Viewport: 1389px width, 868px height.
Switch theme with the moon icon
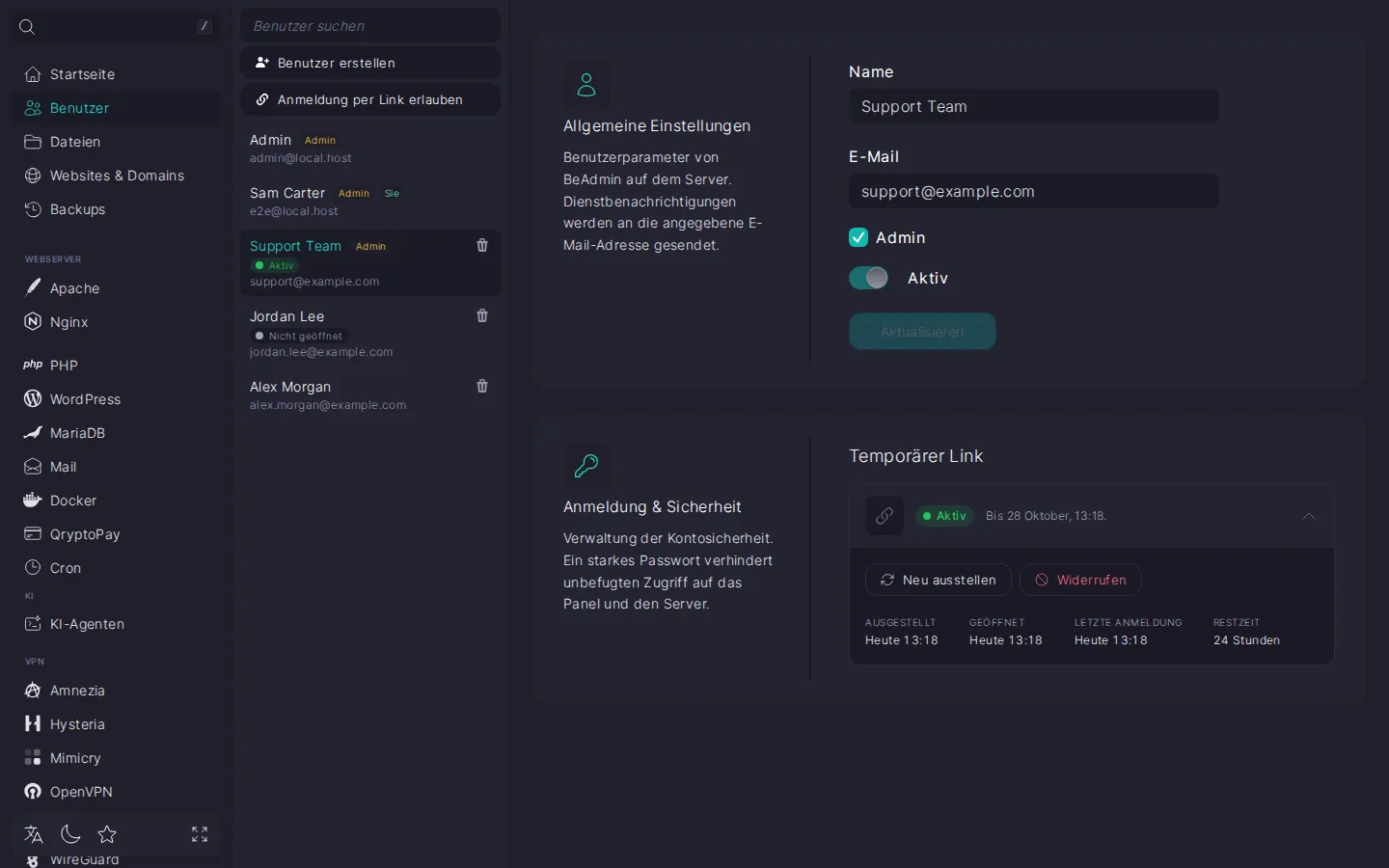pos(70,834)
